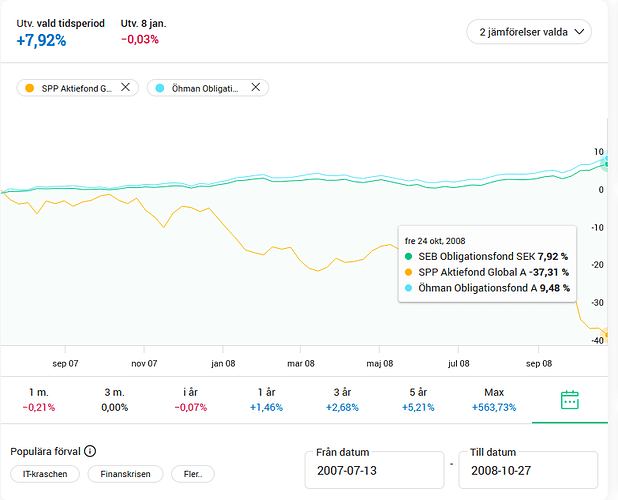Click the +7,92% period performance value
Image resolution: width=618 pixels, height=500 pixels.
point(41,40)
